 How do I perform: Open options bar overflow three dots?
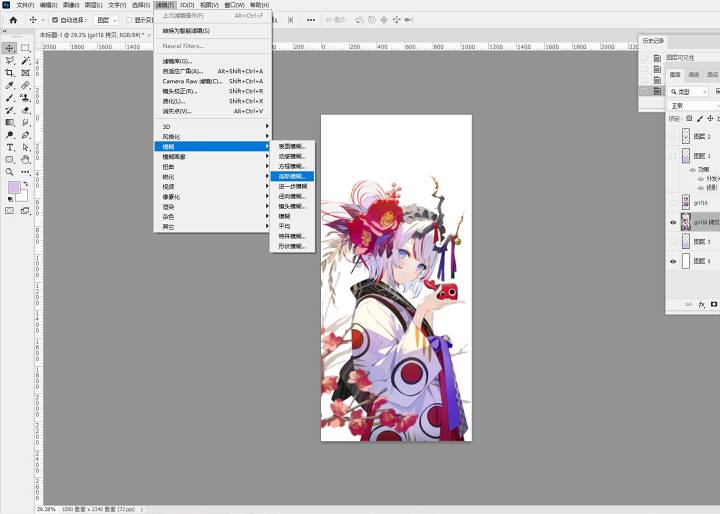311,20
